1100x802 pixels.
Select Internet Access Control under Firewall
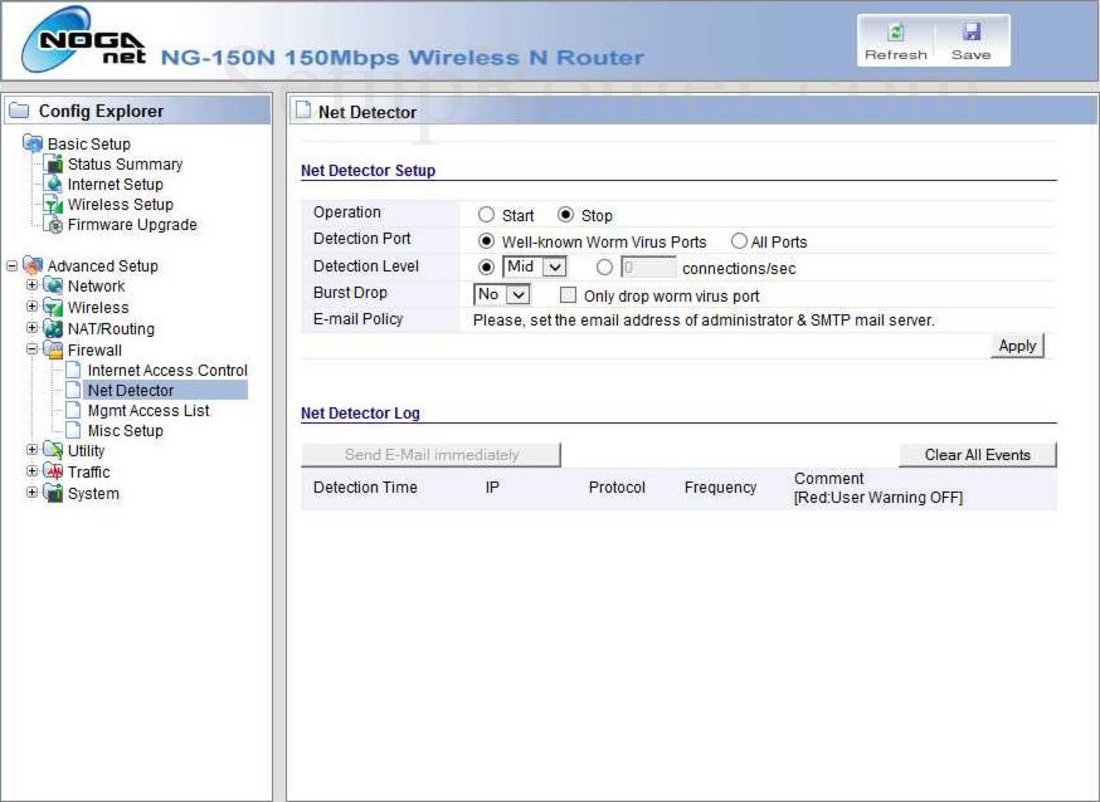(166, 370)
